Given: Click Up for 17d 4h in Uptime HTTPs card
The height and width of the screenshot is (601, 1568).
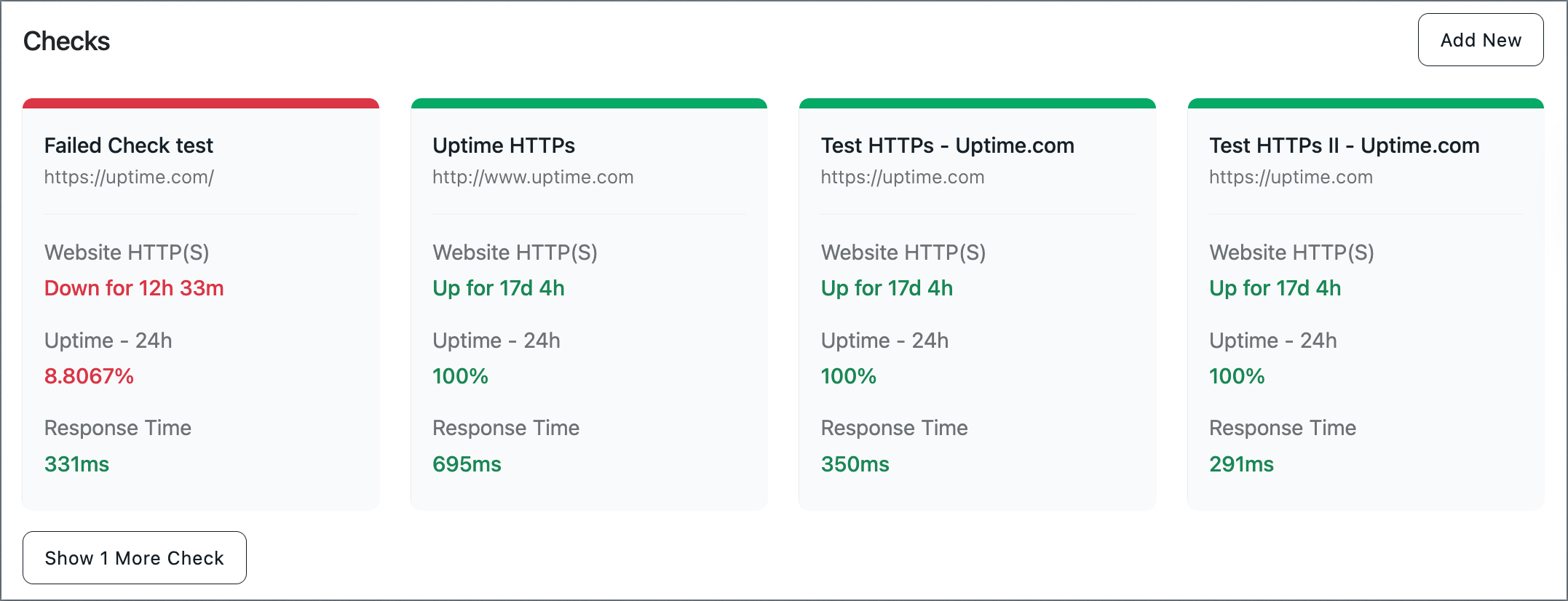Looking at the screenshot, I should tap(499, 288).
